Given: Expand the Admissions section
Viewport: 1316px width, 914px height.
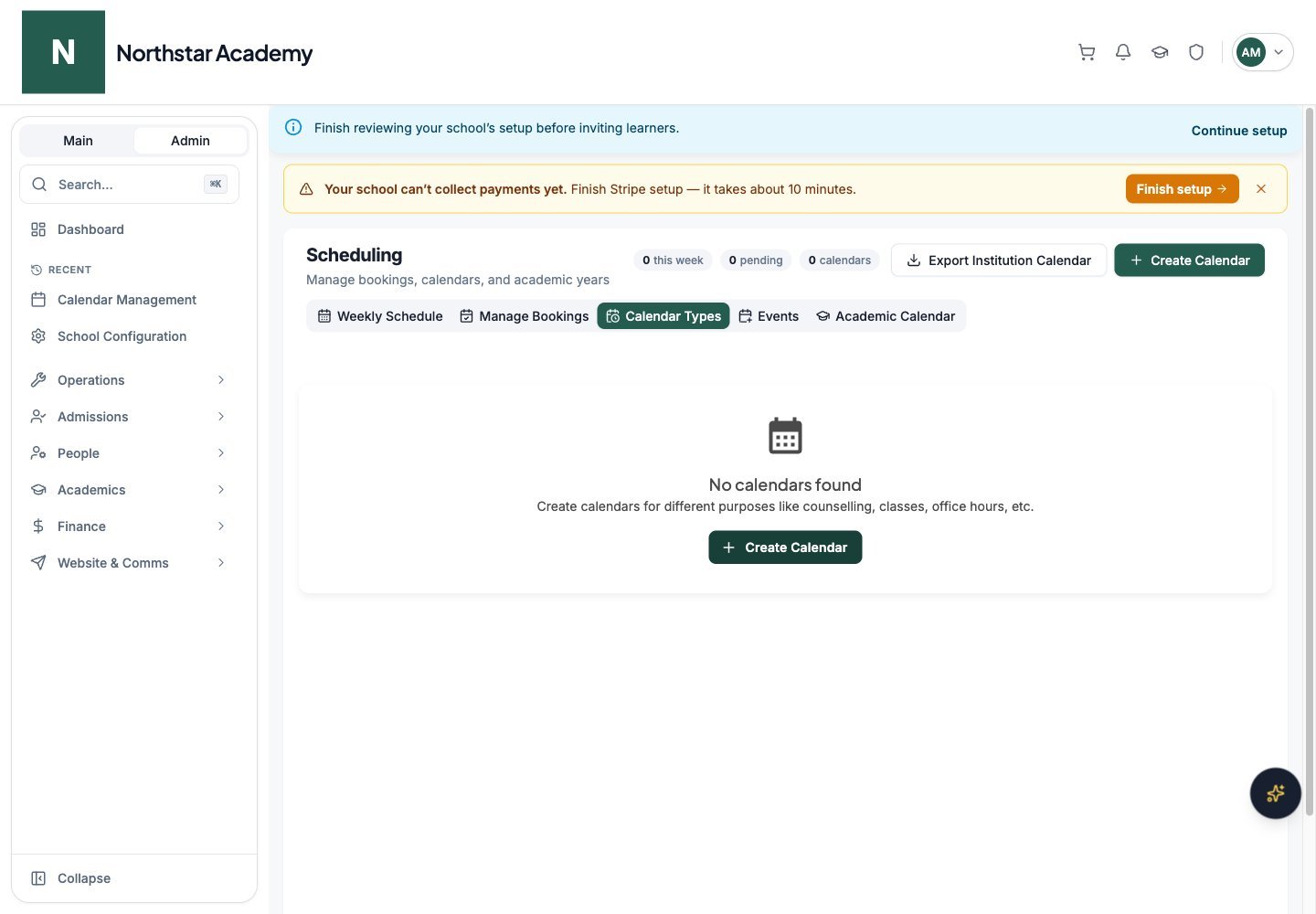Looking at the screenshot, I should pyautogui.click(x=129, y=417).
